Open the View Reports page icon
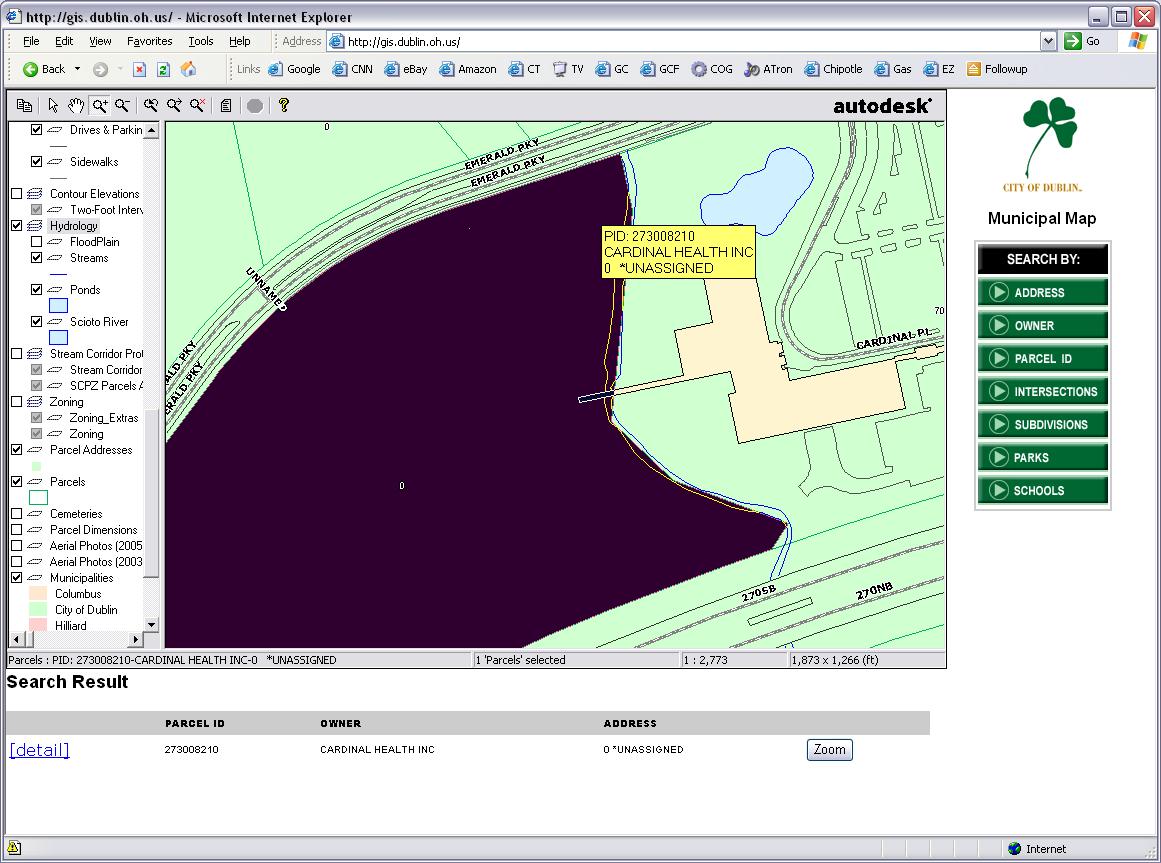The height and width of the screenshot is (863, 1161). coord(226,105)
